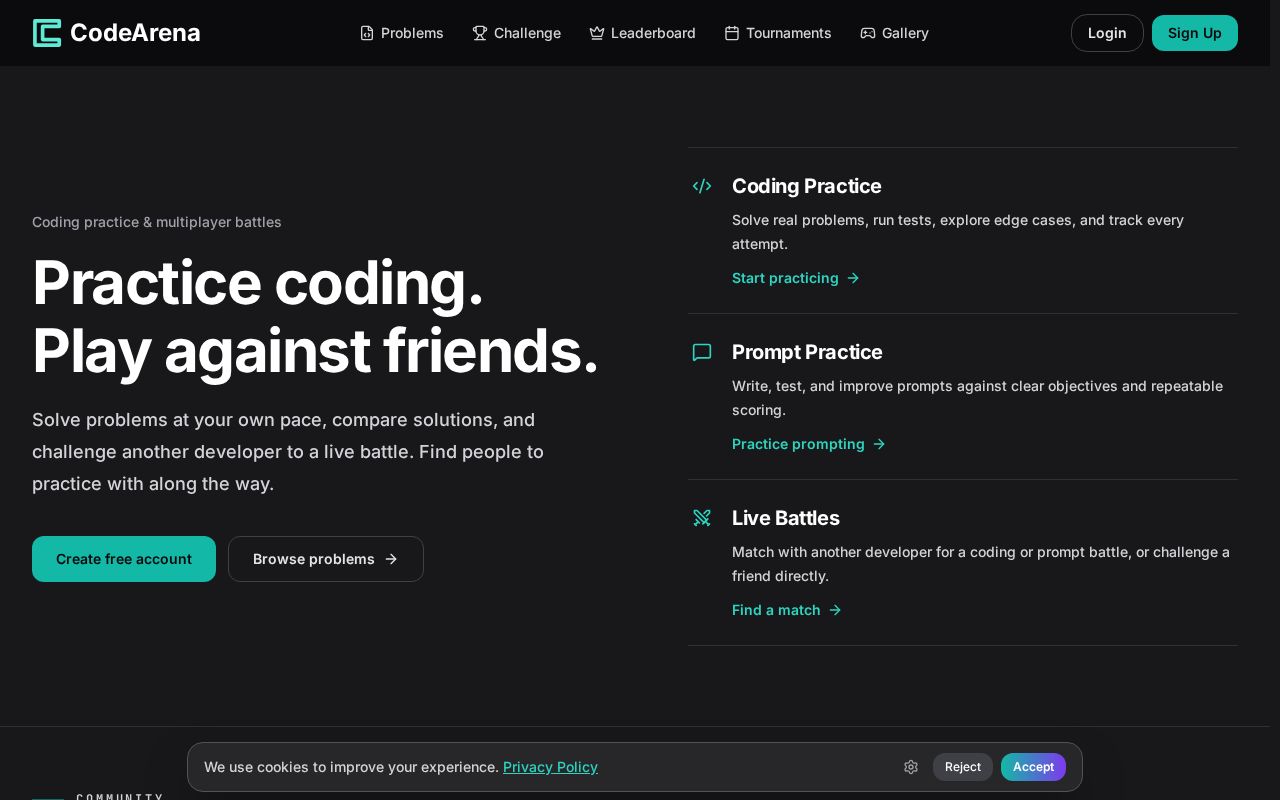The width and height of the screenshot is (1280, 800).
Task: Click the Prompt Practice heading
Action: [807, 352]
